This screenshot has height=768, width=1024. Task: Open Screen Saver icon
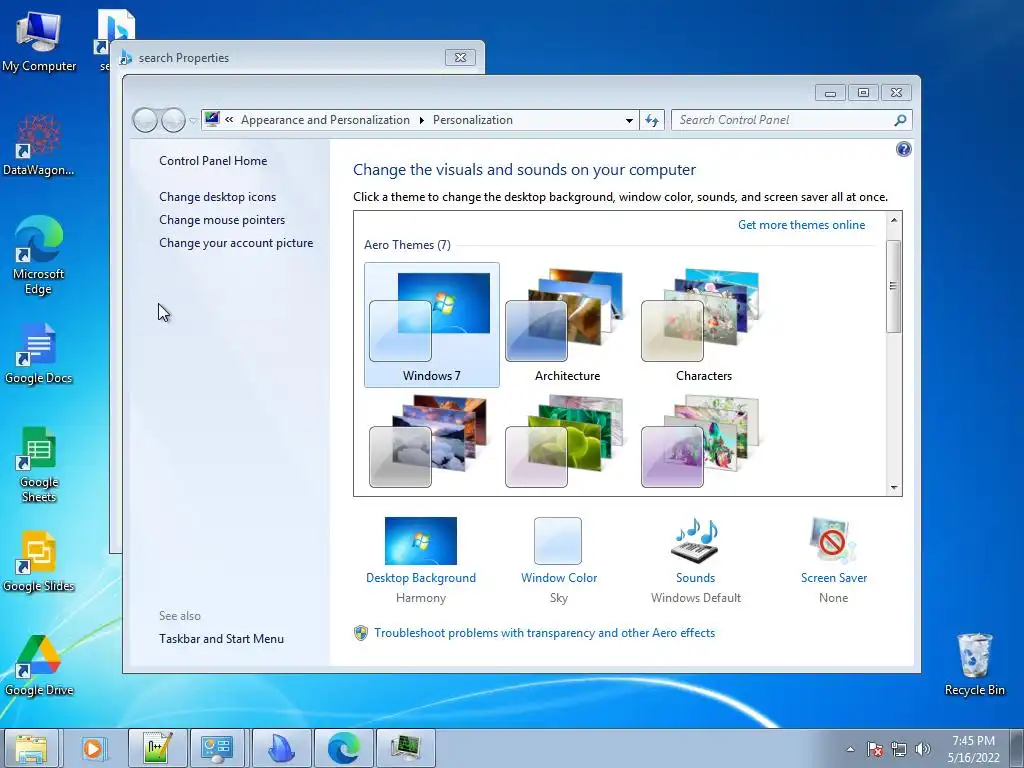point(833,541)
